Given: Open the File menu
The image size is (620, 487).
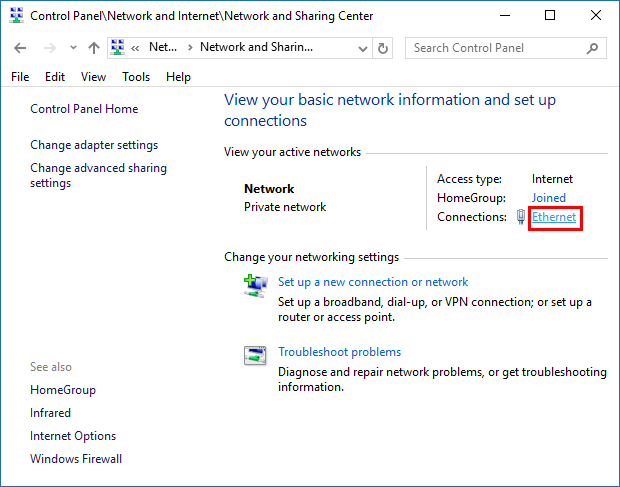Looking at the screenshot, I should click(20, 77).
